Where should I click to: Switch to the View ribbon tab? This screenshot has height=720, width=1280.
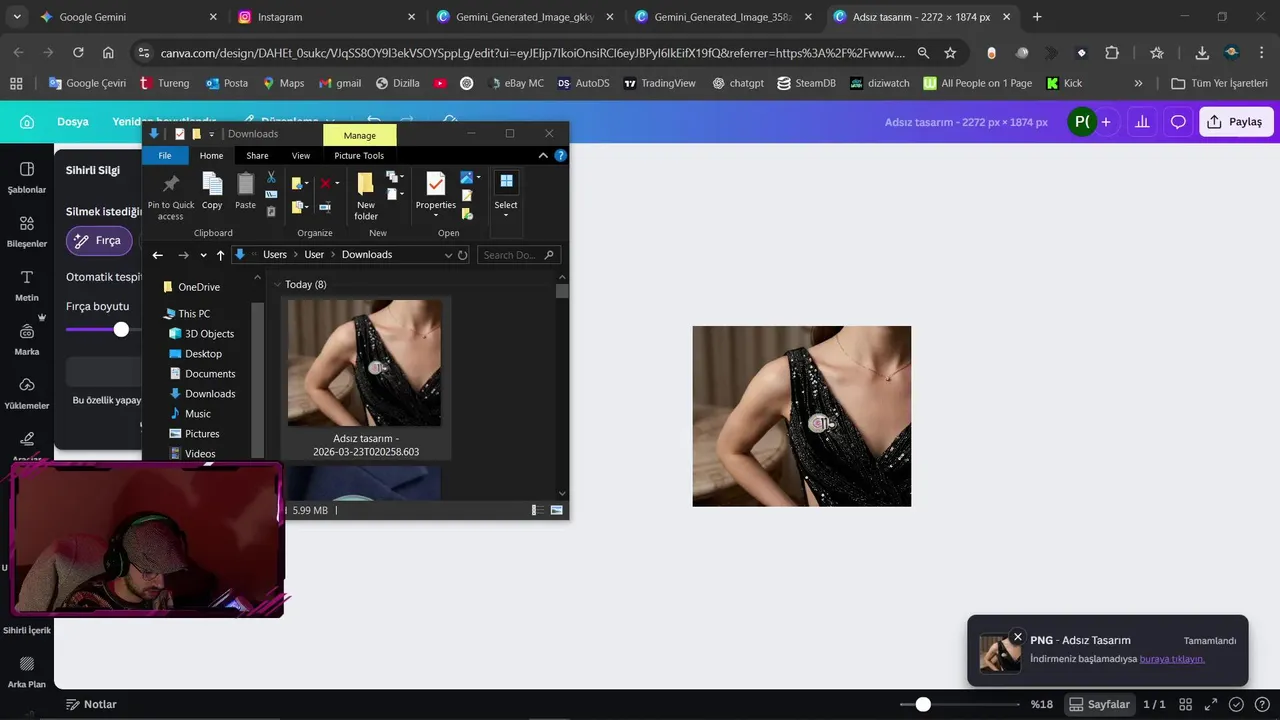point(301,155)
